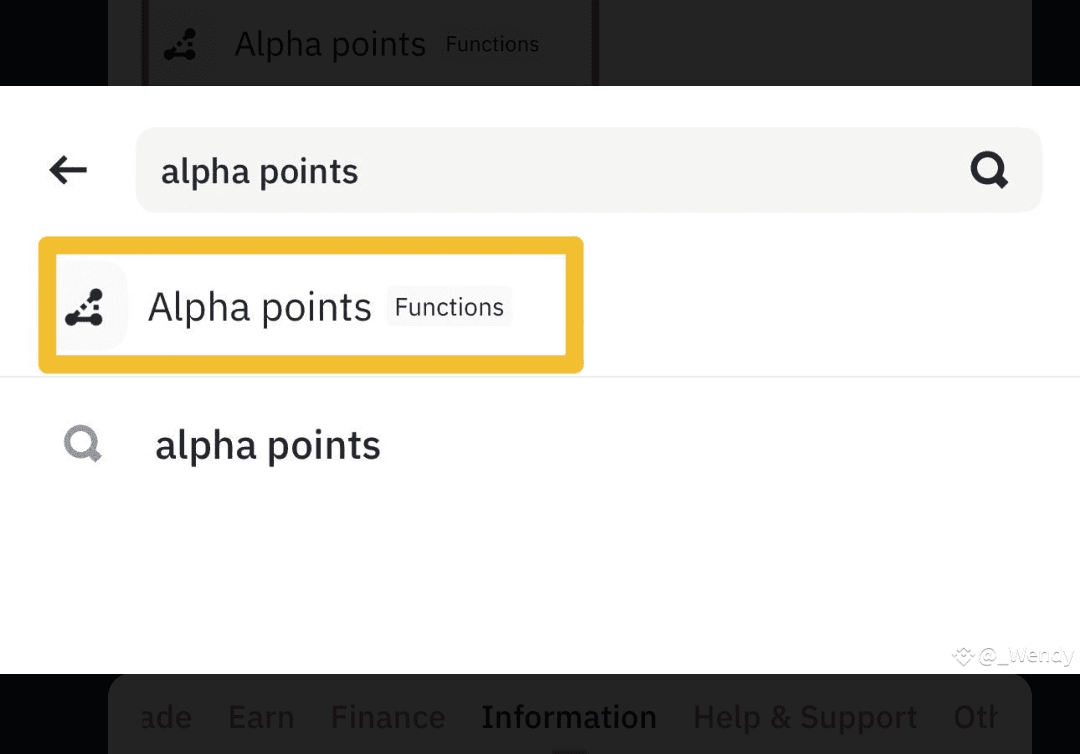Tap the back arrow beside the search bar
1080x754 pixels.
tap(68, 170)
